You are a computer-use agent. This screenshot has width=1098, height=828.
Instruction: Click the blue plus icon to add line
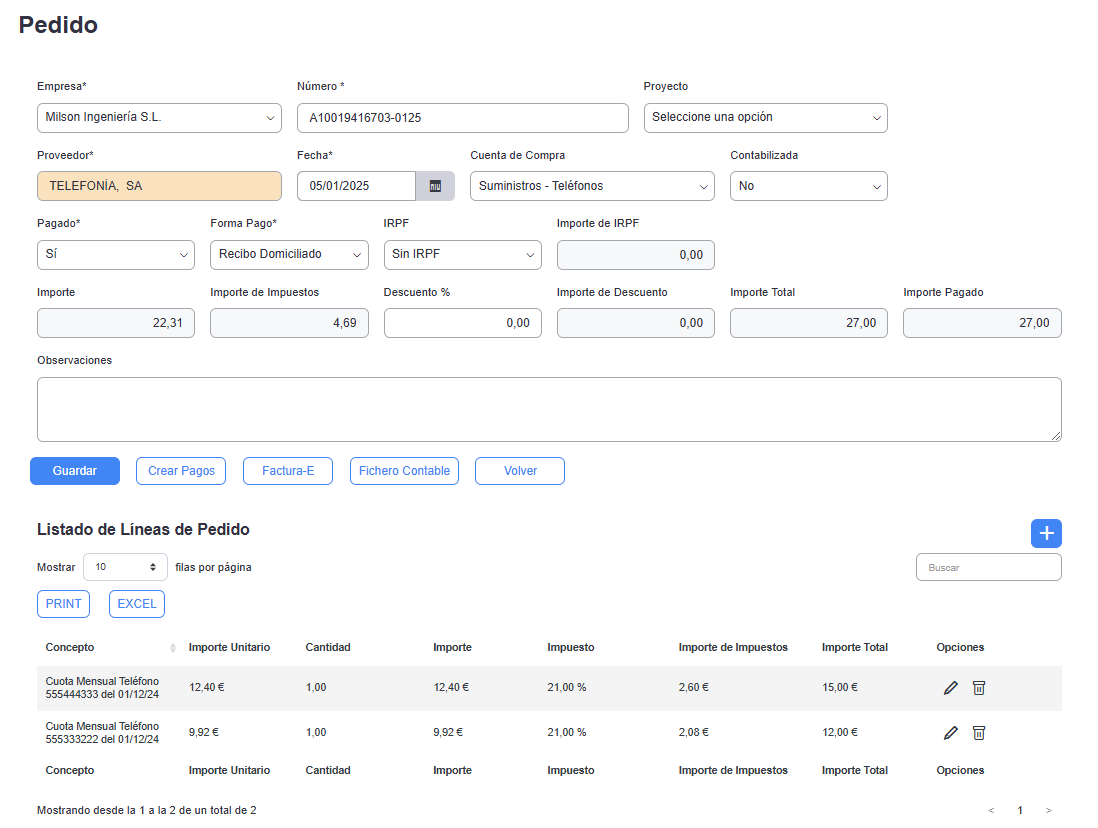[1046, 534]
